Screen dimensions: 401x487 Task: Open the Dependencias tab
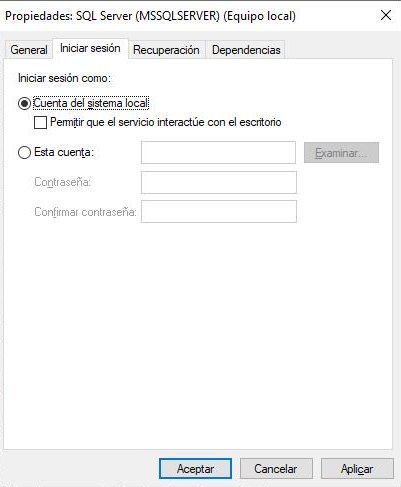pyautogui.click(x=246, y=50)
